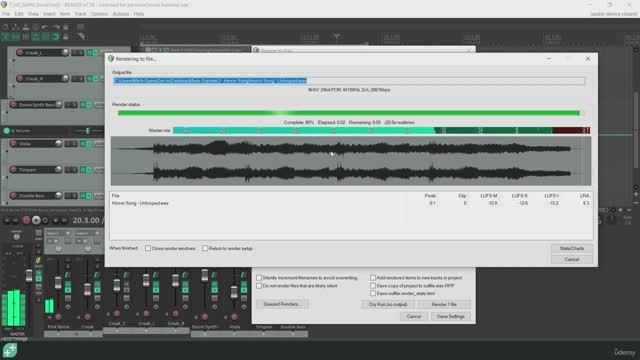Screen dimensions: 640x360
Task: Arm record on Pink Noise mixer channel
Action: pos(58,317)
